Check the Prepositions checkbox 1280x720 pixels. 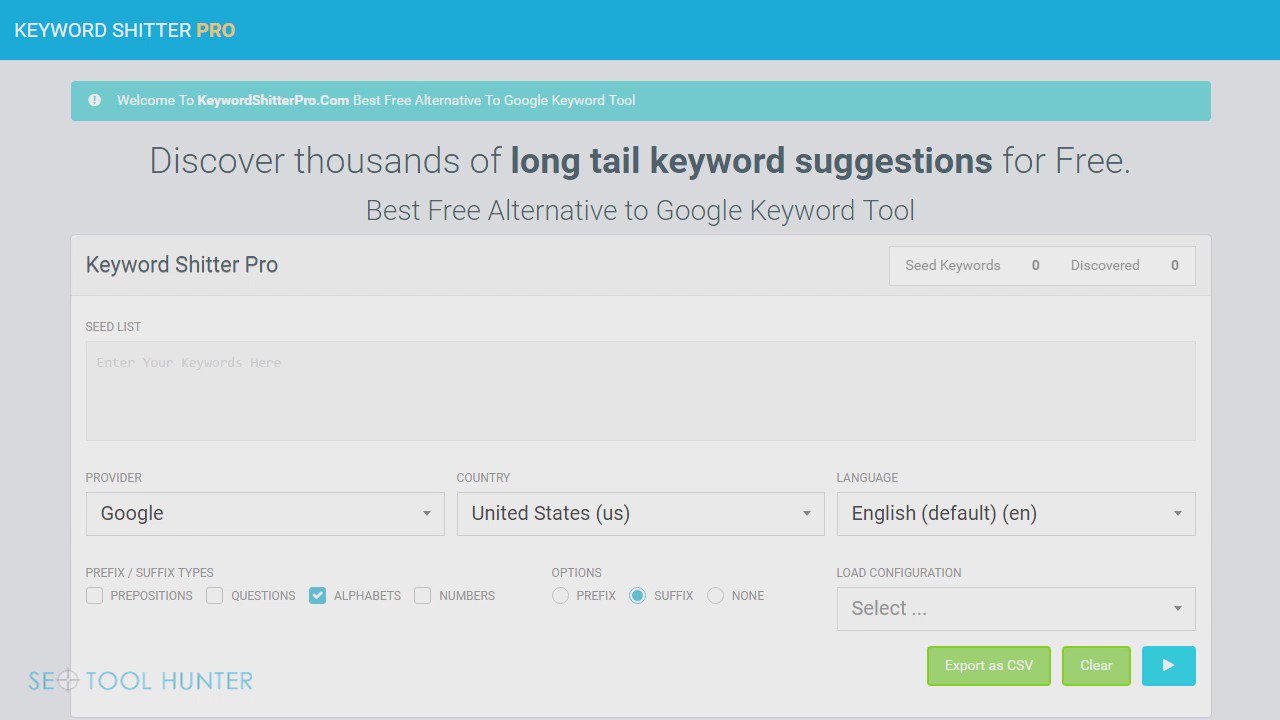pyautogui.click(x=95, y=596)
